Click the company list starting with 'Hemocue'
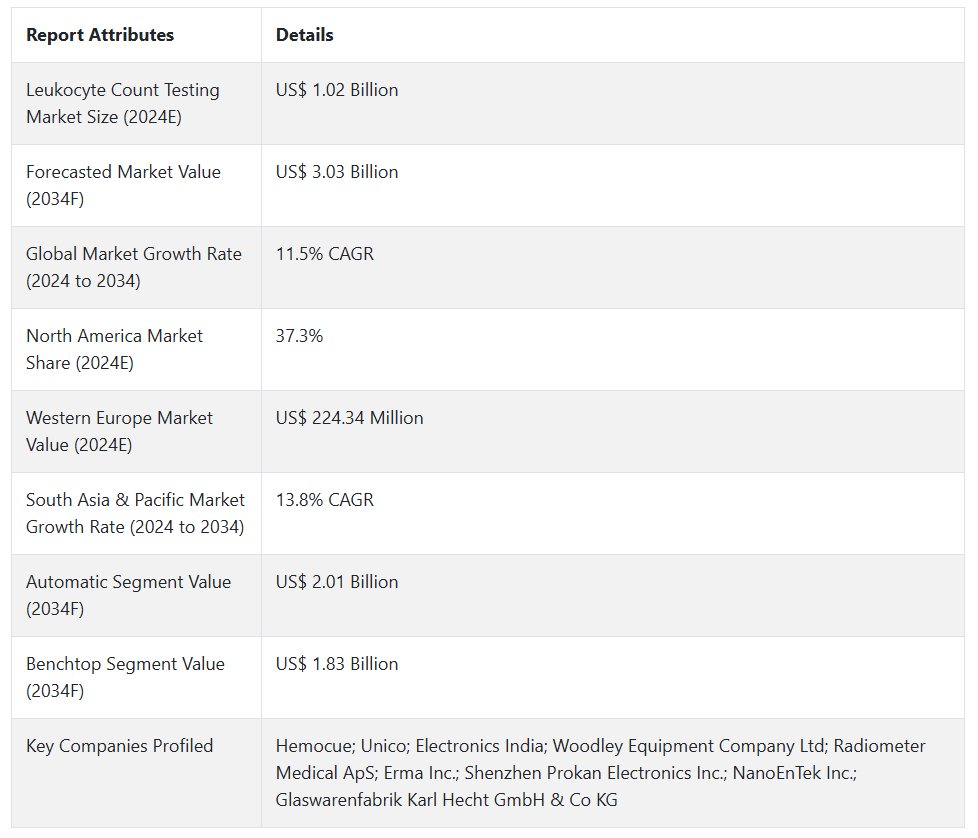 pos(600,772)
